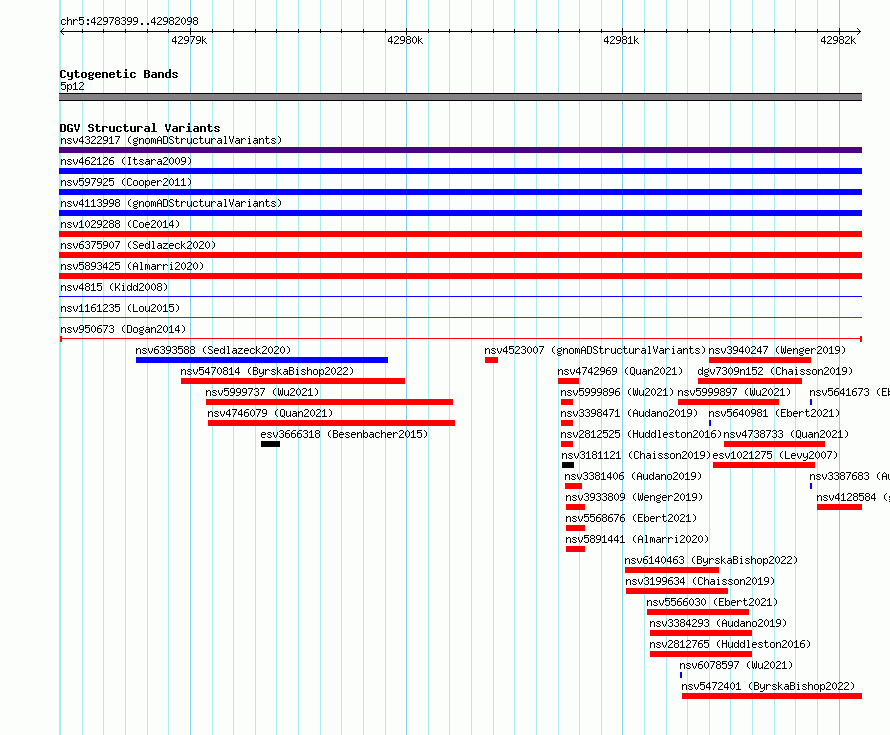The height and width of the screenshot is (735, 890).
Task: Select the nsv950673 (Dogan2014) label
Action: pyautogui.click(x=123, y=329)
